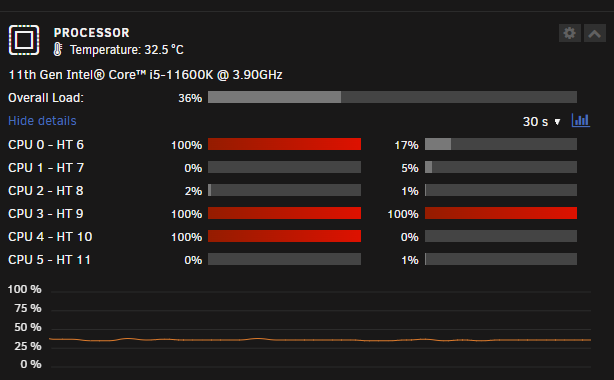Select the Overall Load bar
This screenshot has height=380, width=614.
pos(392,97)
